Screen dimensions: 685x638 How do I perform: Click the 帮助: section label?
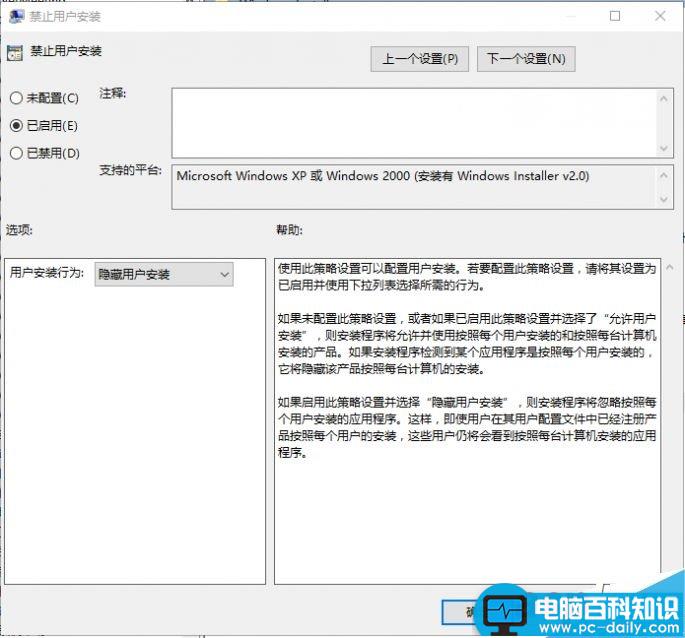pos(289,230)
